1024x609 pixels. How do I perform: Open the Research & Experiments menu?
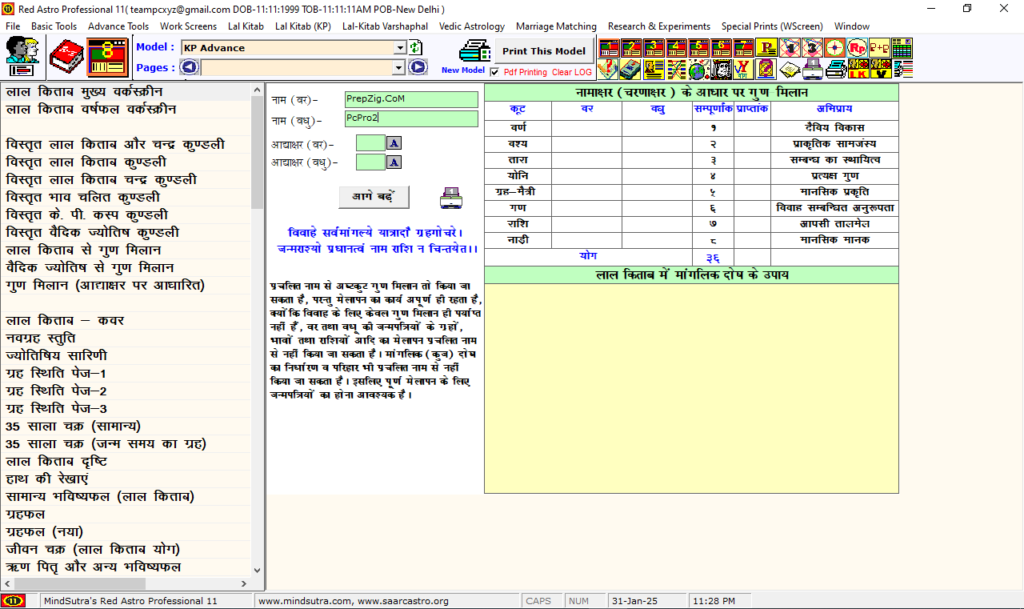point(659,26)
